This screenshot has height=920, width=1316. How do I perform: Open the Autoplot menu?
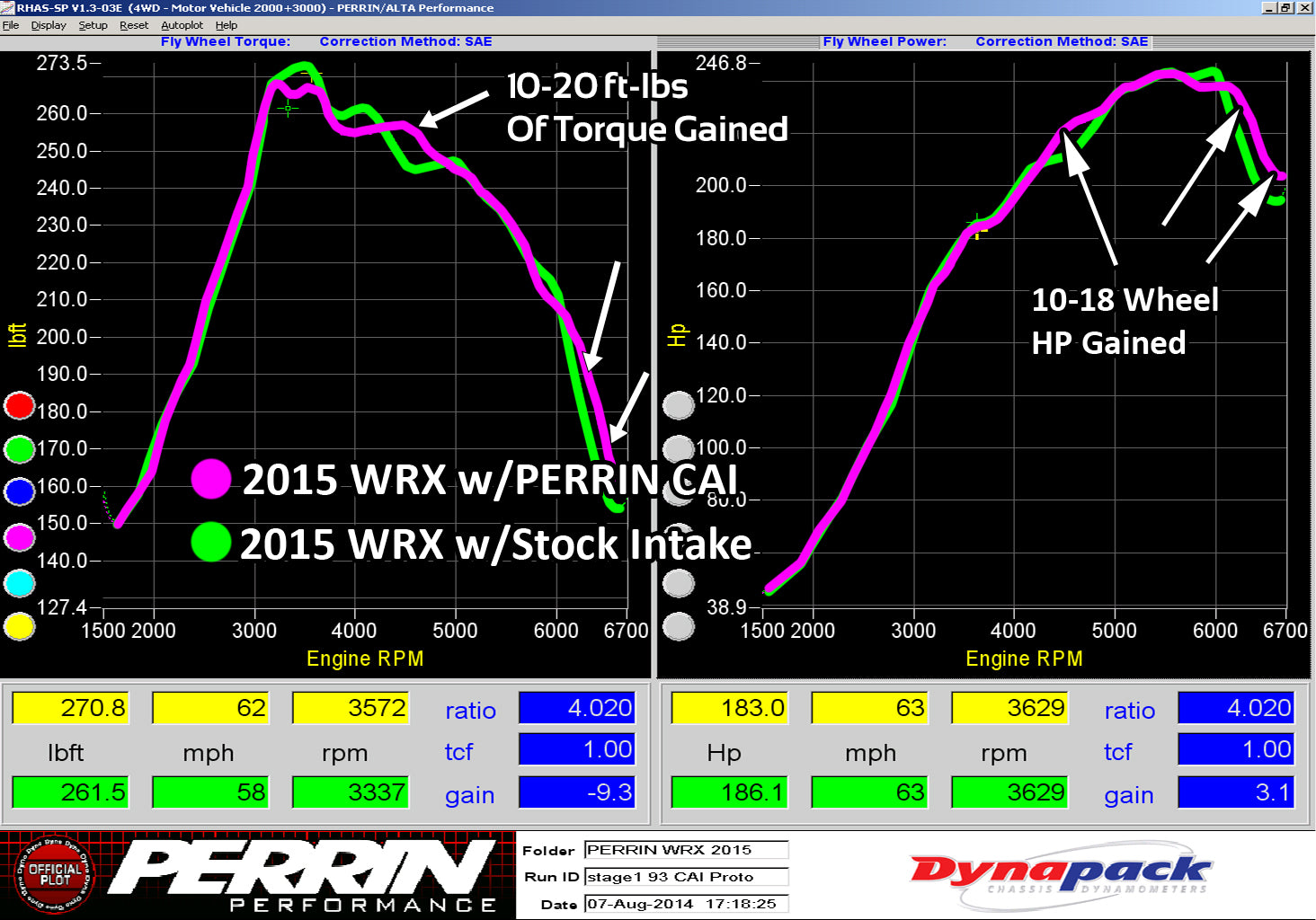pos(182,25)
